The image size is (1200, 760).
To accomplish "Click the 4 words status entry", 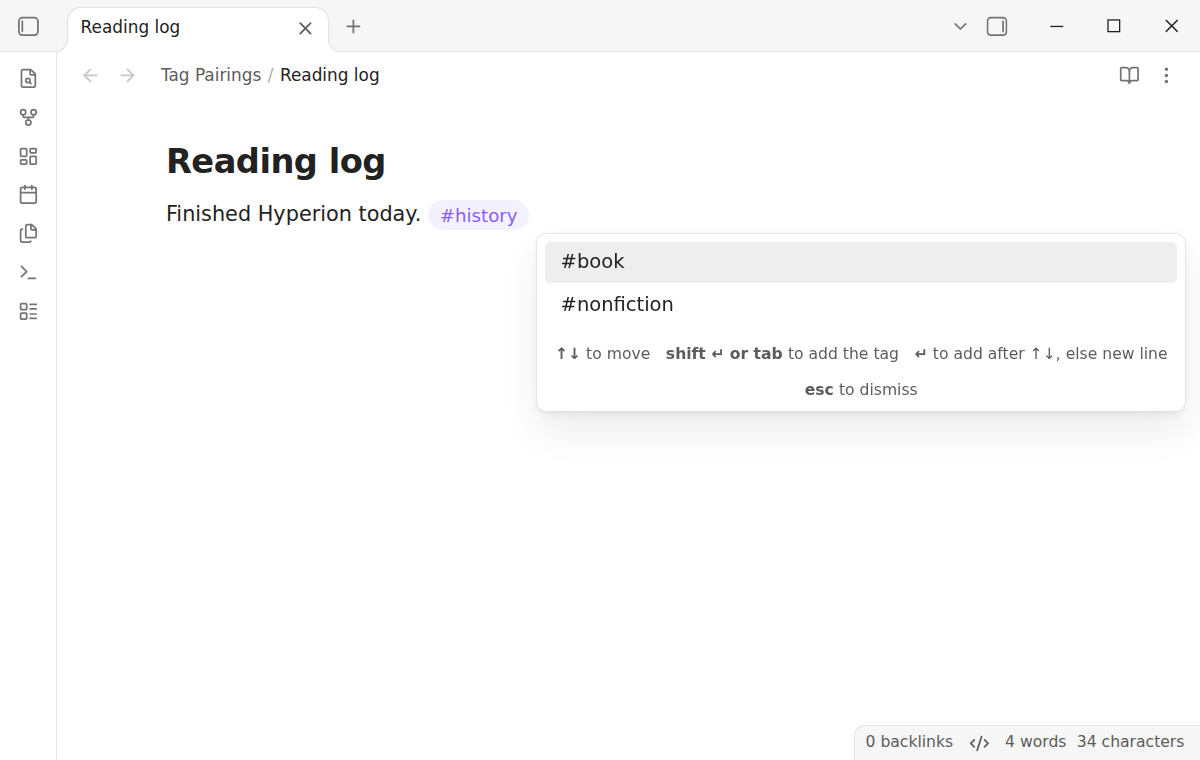I will pos(1035,742).
